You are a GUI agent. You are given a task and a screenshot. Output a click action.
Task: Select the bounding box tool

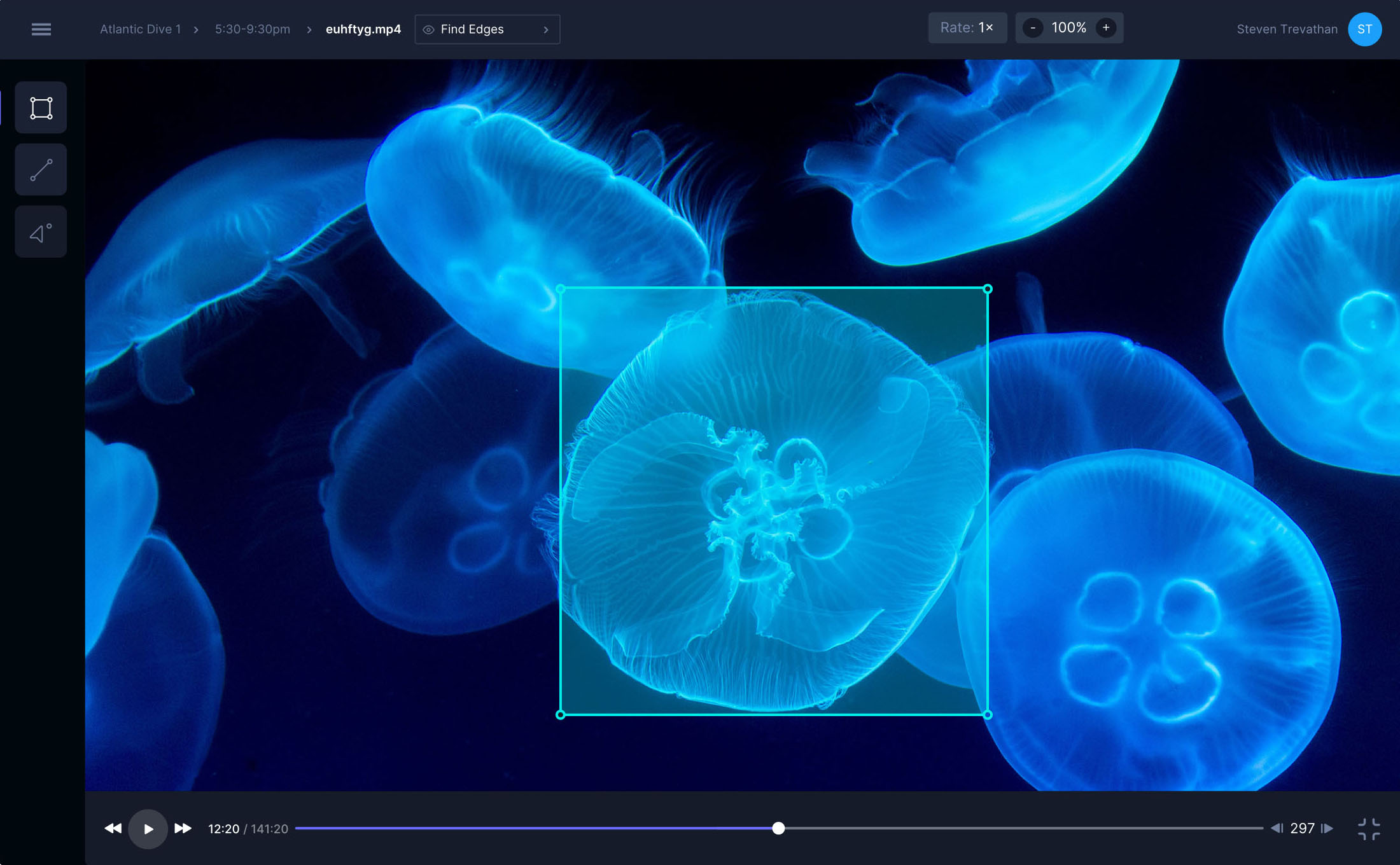(41, 107)
